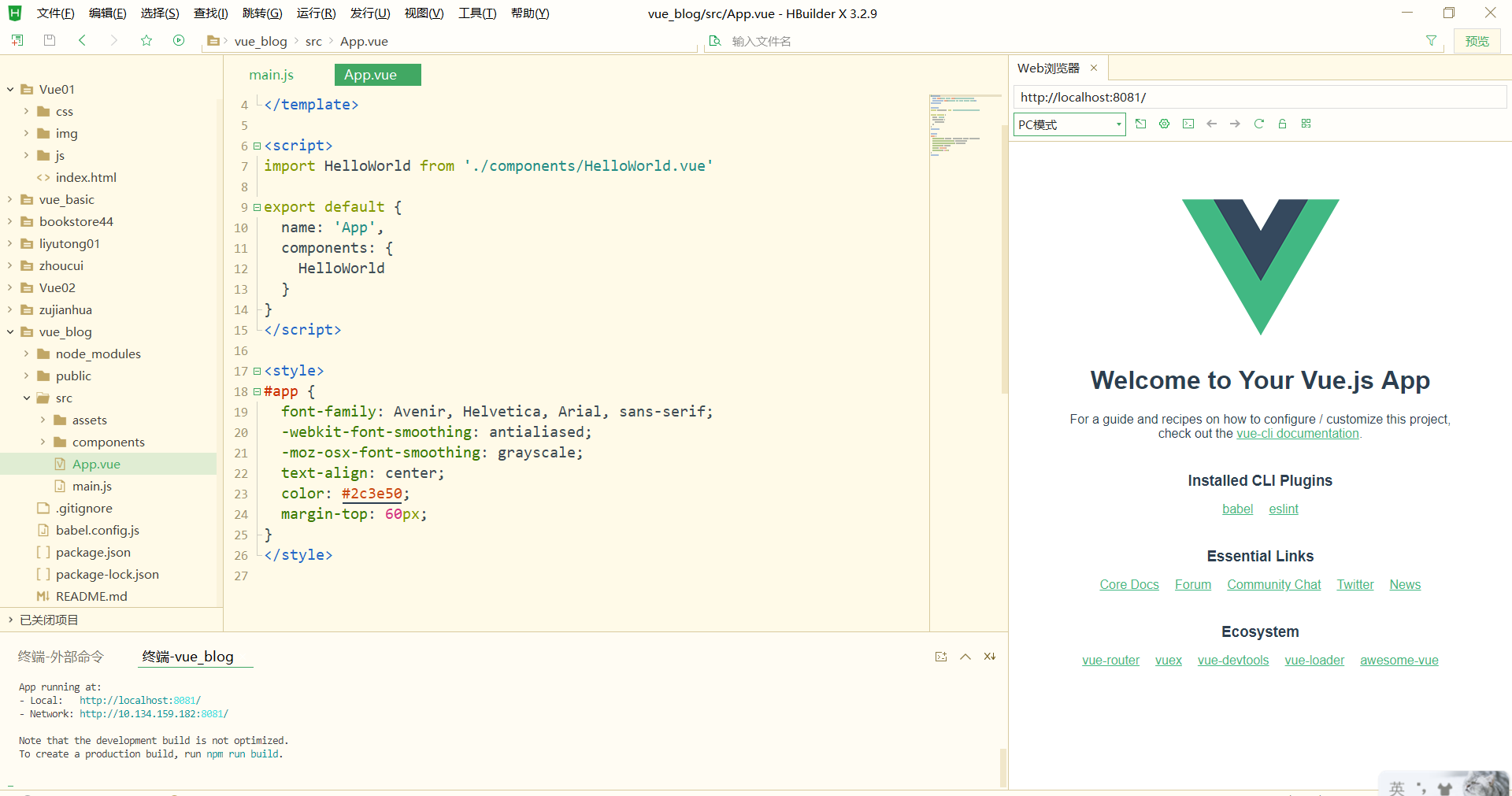Open the 工具(T) menu
The height and width of the screenshot is (796, 1512).
(x=477, y=13)
